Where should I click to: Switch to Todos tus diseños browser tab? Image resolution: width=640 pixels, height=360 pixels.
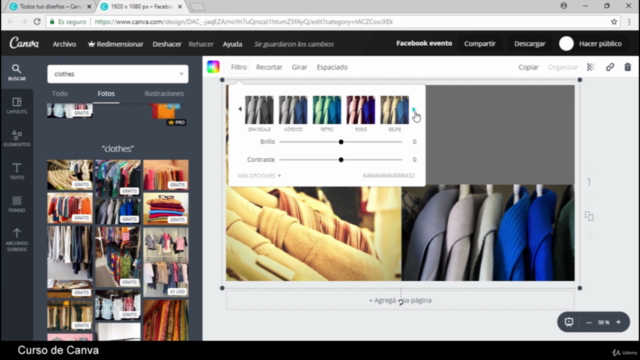coord(50,7)
